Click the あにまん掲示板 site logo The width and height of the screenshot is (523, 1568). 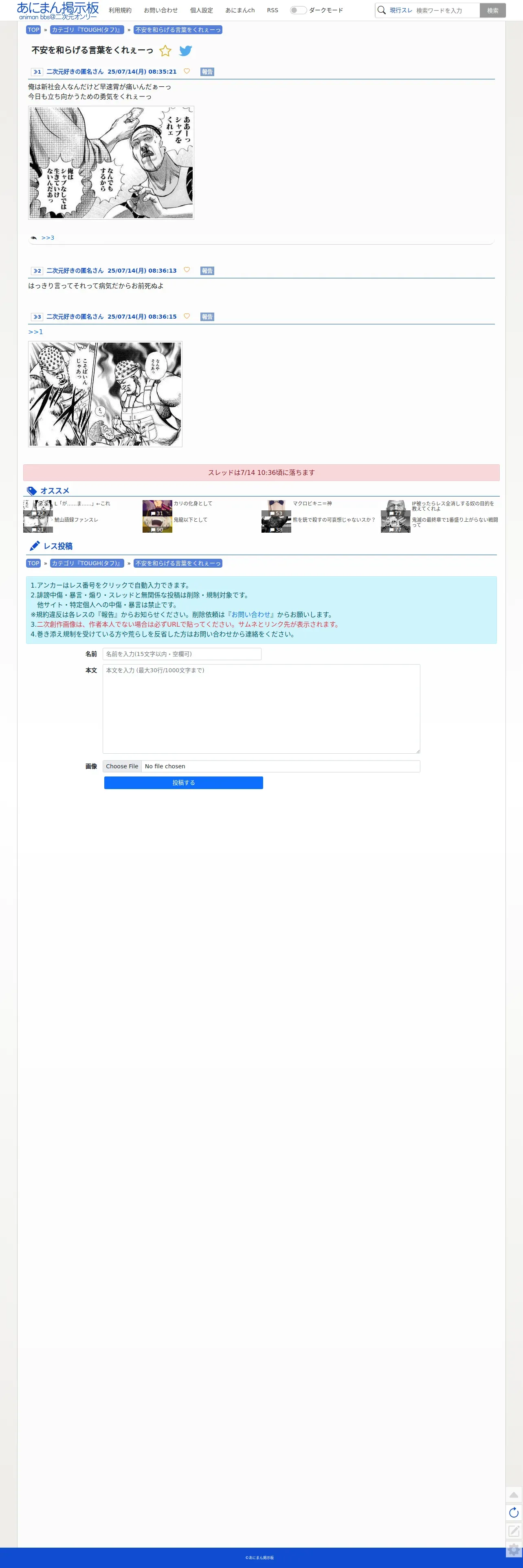(58, 10)
